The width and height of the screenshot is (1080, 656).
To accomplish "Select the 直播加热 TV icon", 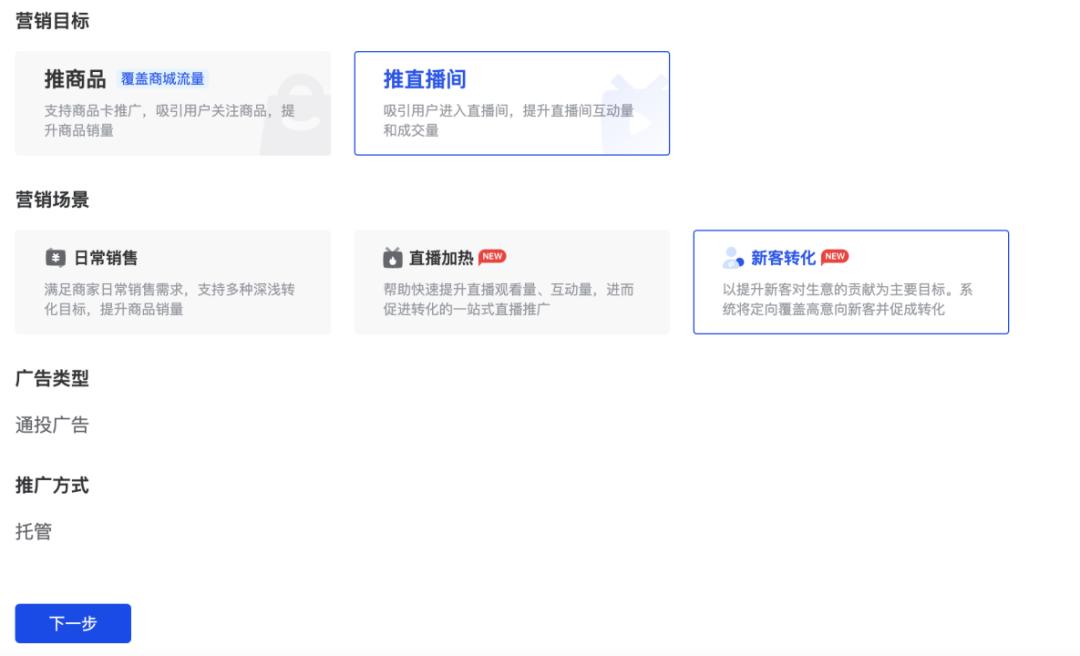I will tap(395, 256).
